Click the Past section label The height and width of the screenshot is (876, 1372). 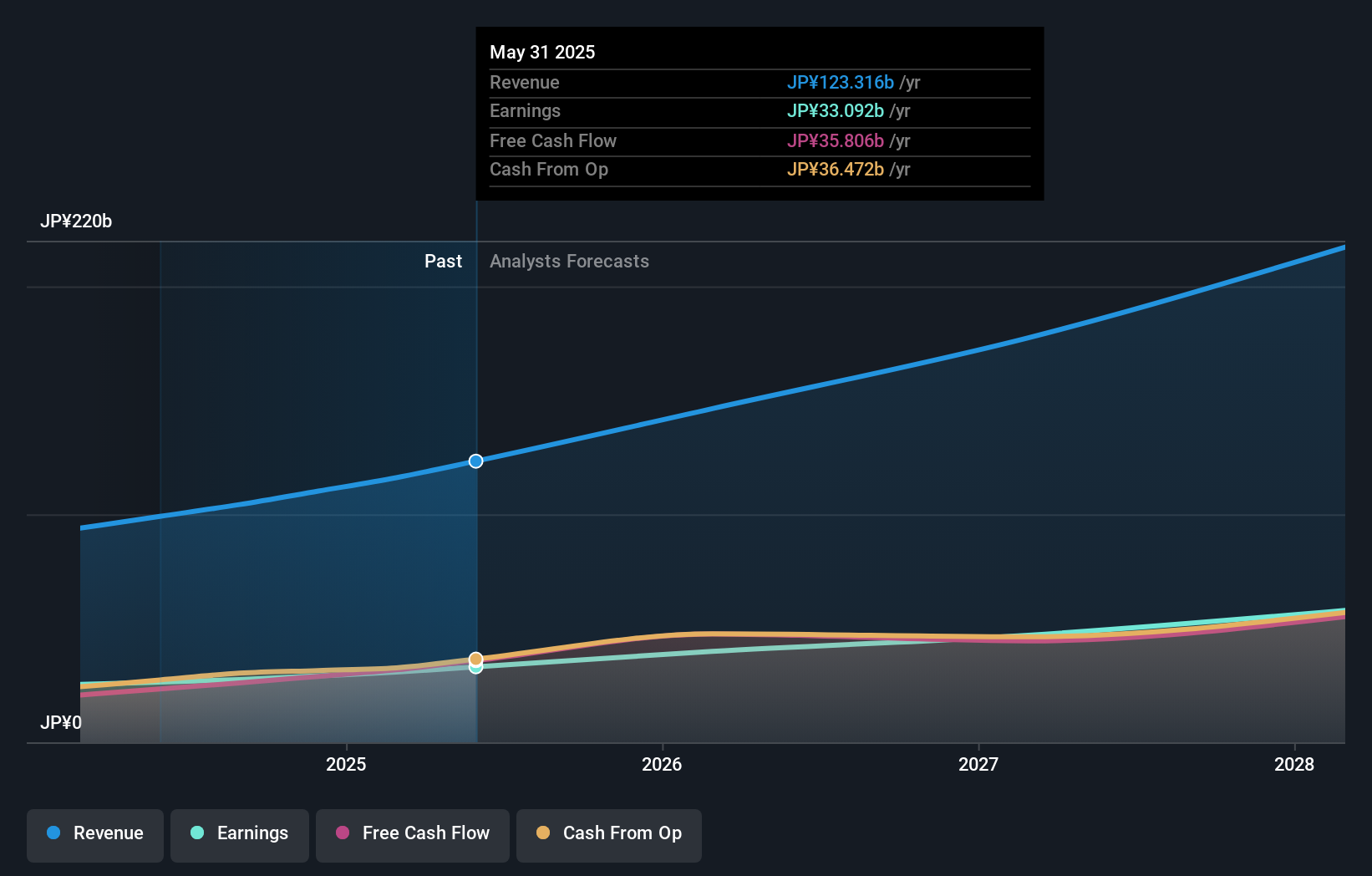click(x=443, y=262)
